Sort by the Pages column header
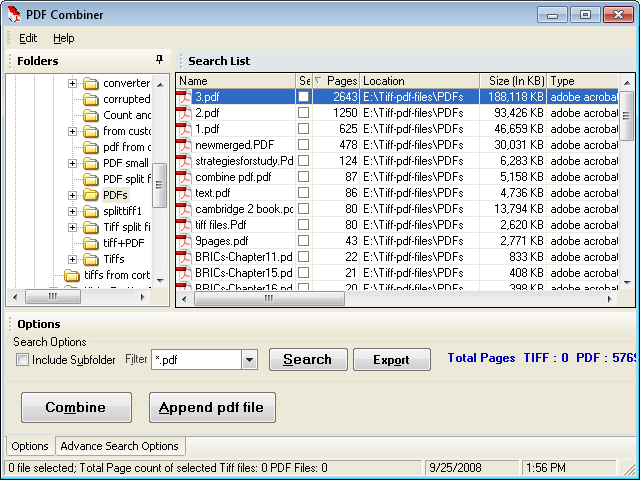Viewport: 640px width, 480px height. 336,81
